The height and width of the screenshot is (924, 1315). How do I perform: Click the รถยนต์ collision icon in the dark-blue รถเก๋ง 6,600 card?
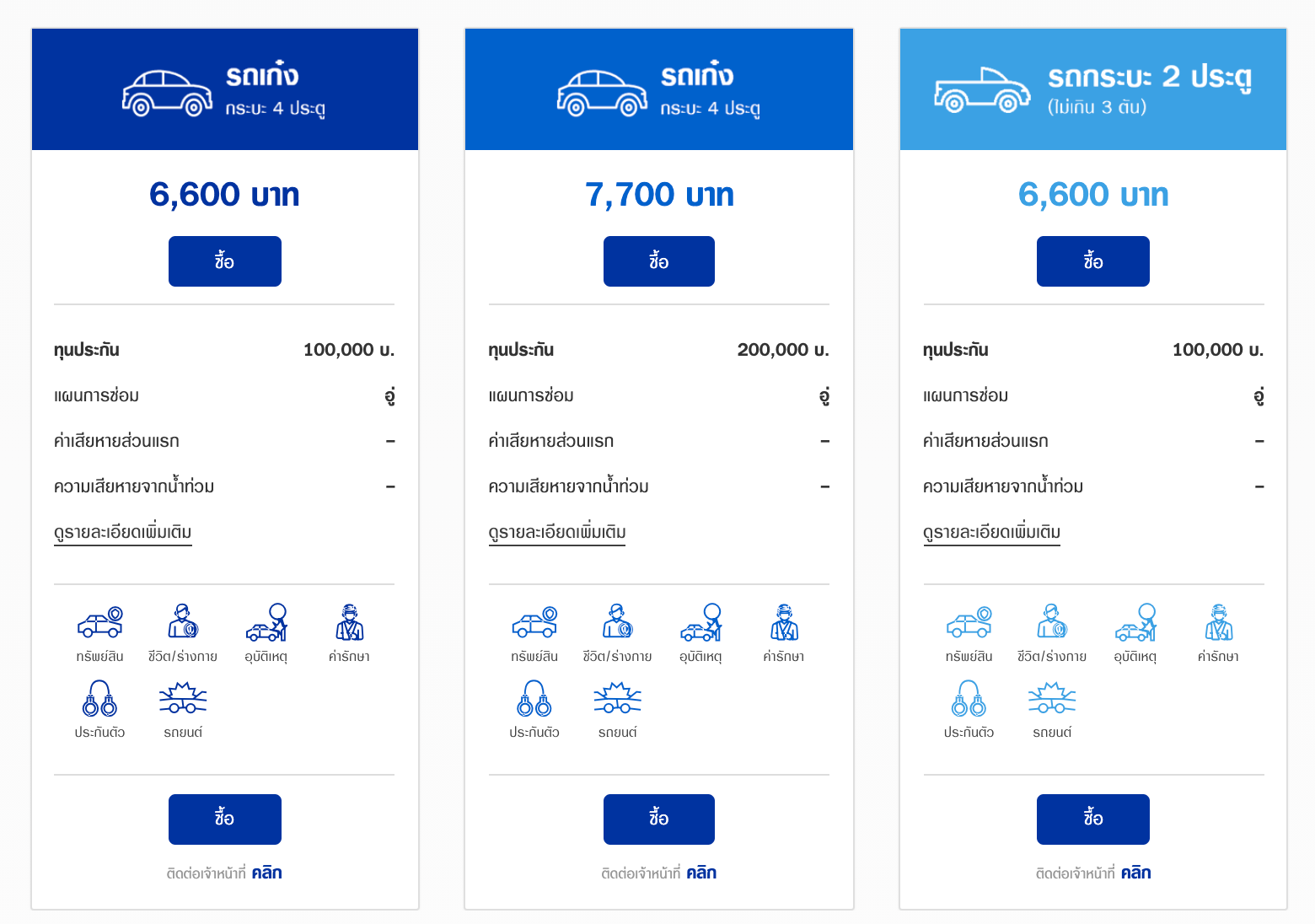[183, 698]
